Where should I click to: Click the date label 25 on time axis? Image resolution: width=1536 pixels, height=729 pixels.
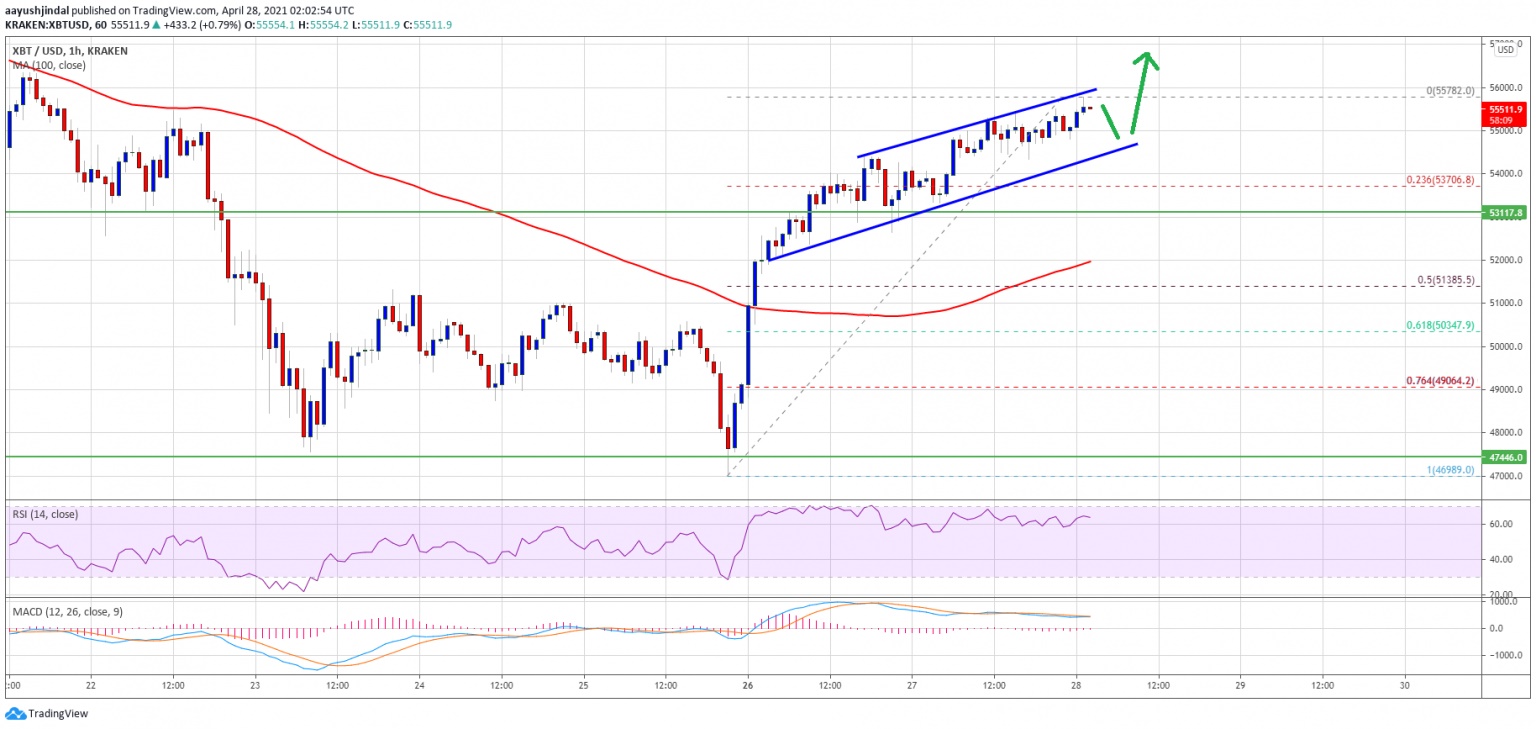(x=584, y=686)
